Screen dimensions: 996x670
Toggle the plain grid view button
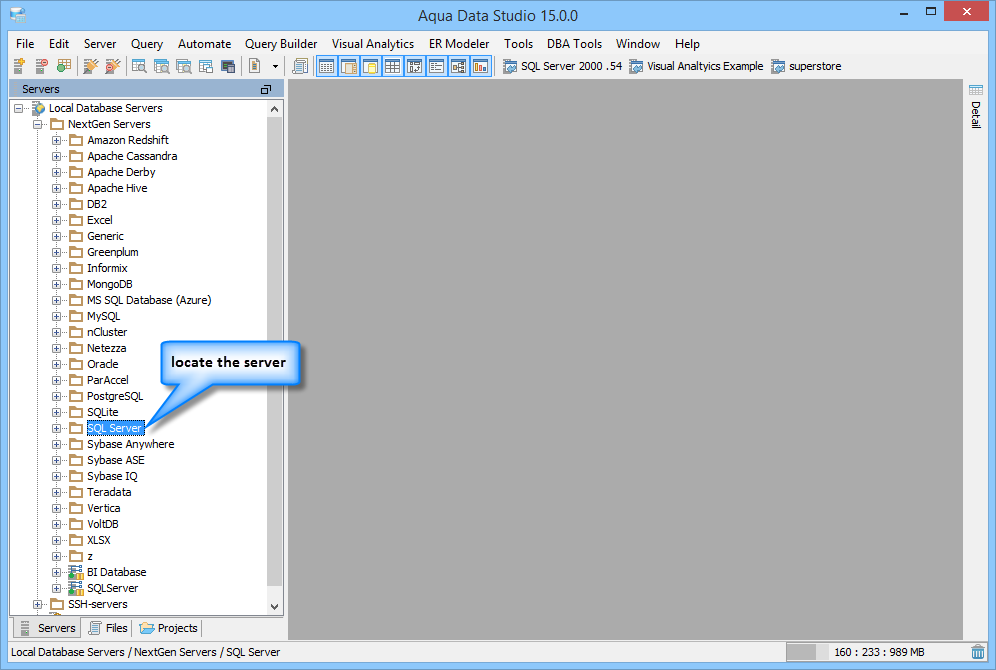[393, 66]
